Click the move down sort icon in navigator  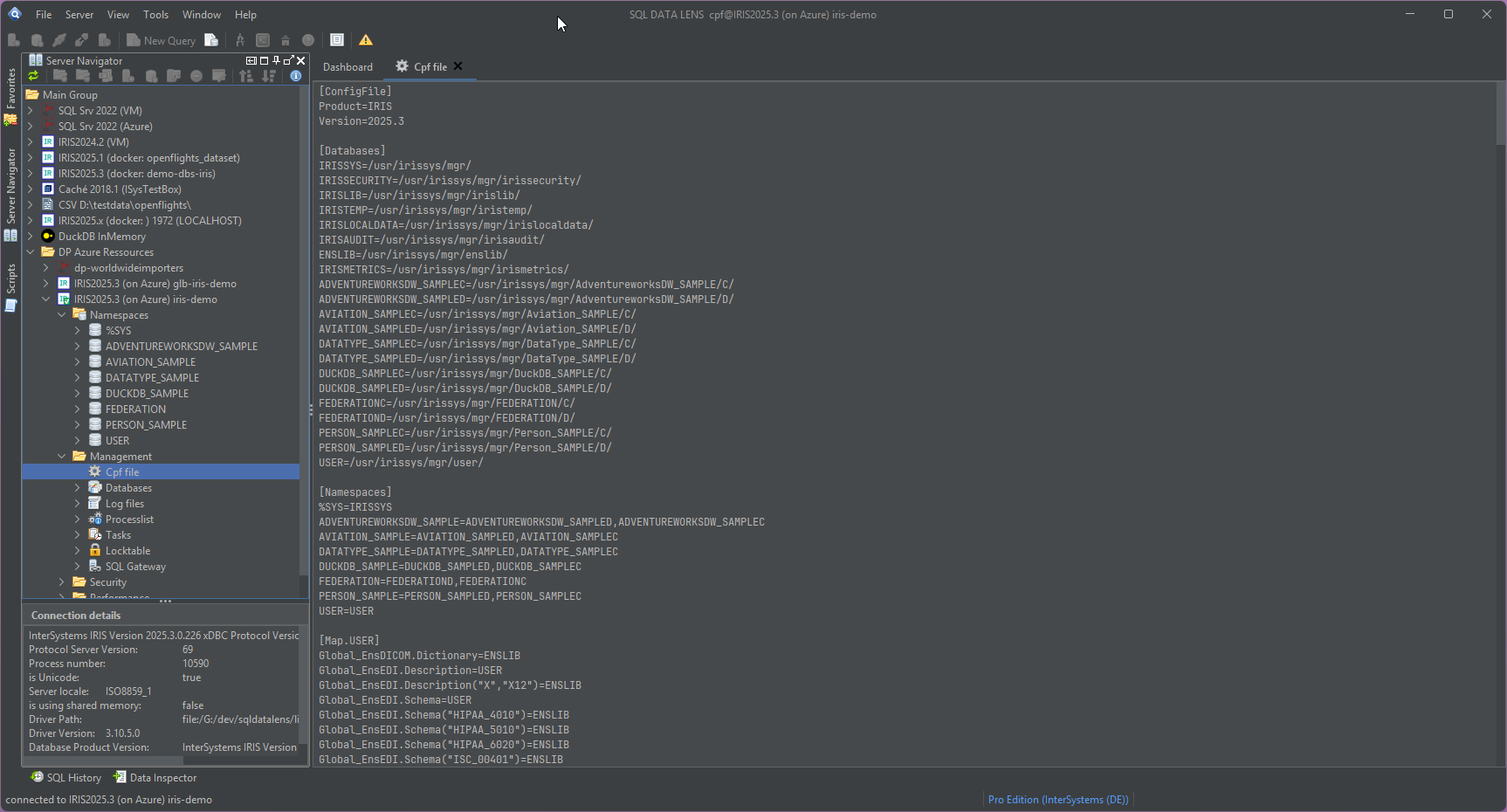269,76
